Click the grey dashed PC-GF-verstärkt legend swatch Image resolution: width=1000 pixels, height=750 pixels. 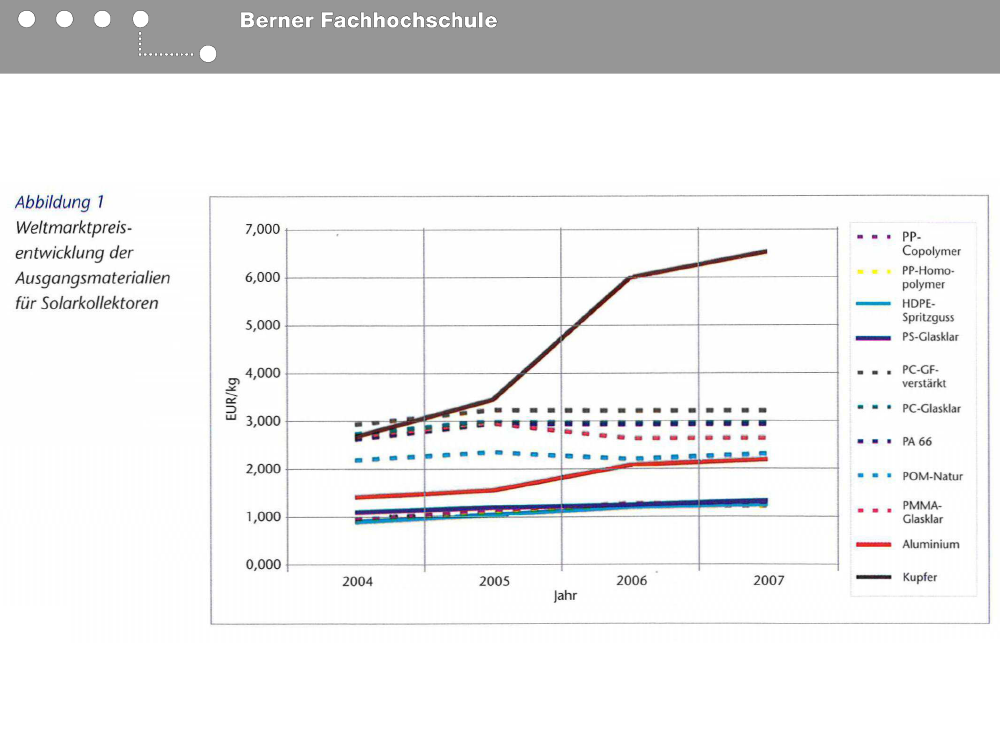point(874,372)
